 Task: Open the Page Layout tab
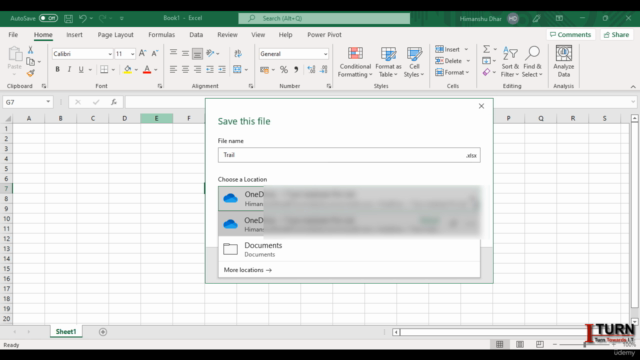[116, 35]
